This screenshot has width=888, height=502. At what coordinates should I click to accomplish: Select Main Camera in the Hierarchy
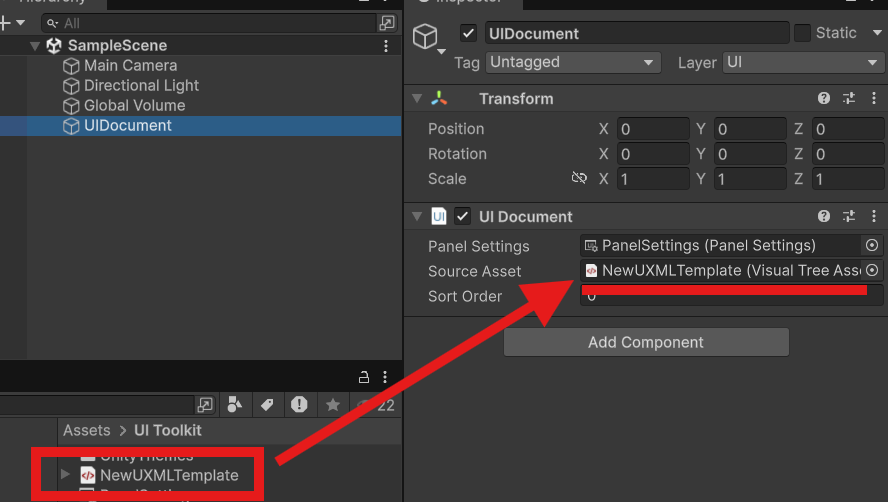pyautogui.click(x=130, y=65)
